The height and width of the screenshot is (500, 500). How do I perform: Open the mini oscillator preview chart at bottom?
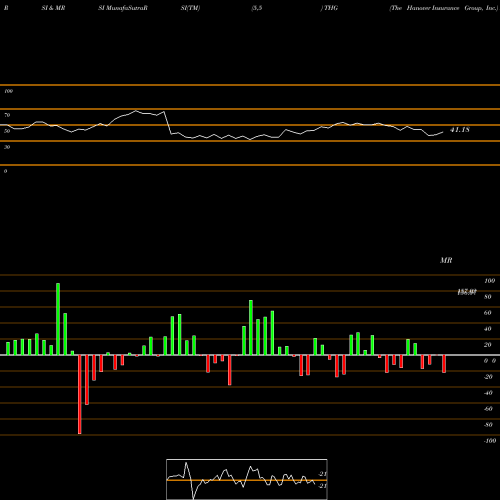247,479
